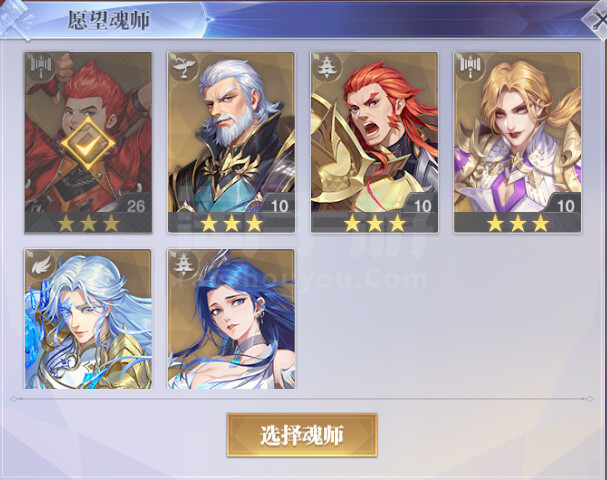Click the level 10 badge on blonde hero card
This screenshot has width=607, height=480.
pos(565,206)
